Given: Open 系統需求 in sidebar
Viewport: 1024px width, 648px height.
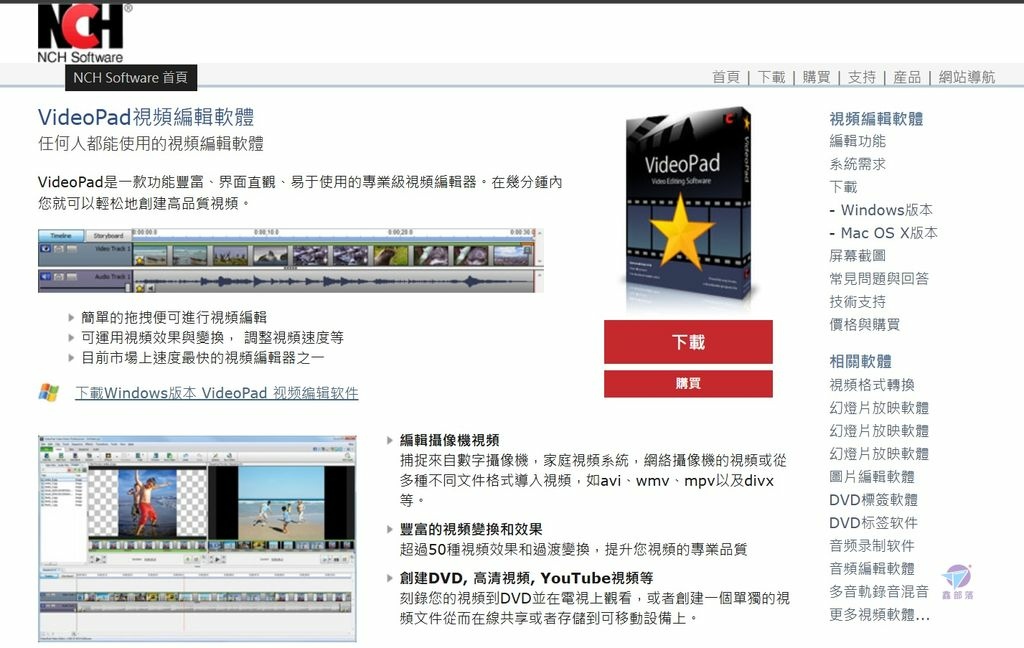Looking at the screenshot, I should (857, 164).
